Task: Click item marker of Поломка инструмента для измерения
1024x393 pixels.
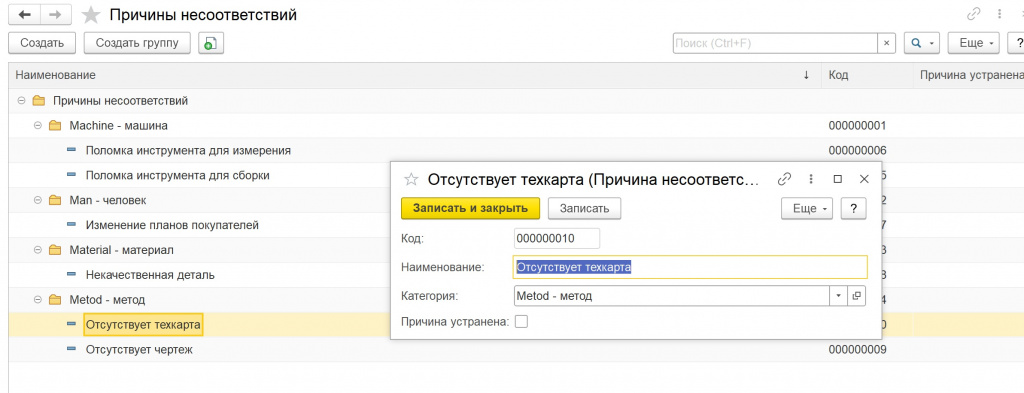Action: click(x=71, y=150)
